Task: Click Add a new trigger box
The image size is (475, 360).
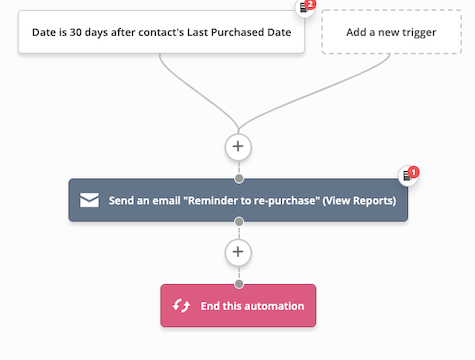Action: click(391, 32)
